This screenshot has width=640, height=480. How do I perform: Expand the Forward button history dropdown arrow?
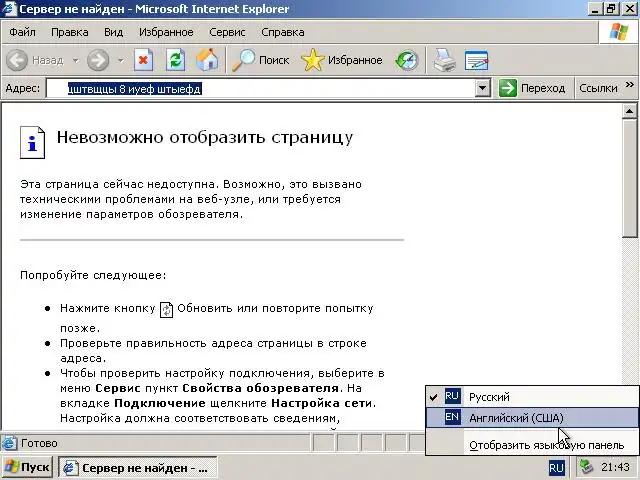click(x=120, y=60)
